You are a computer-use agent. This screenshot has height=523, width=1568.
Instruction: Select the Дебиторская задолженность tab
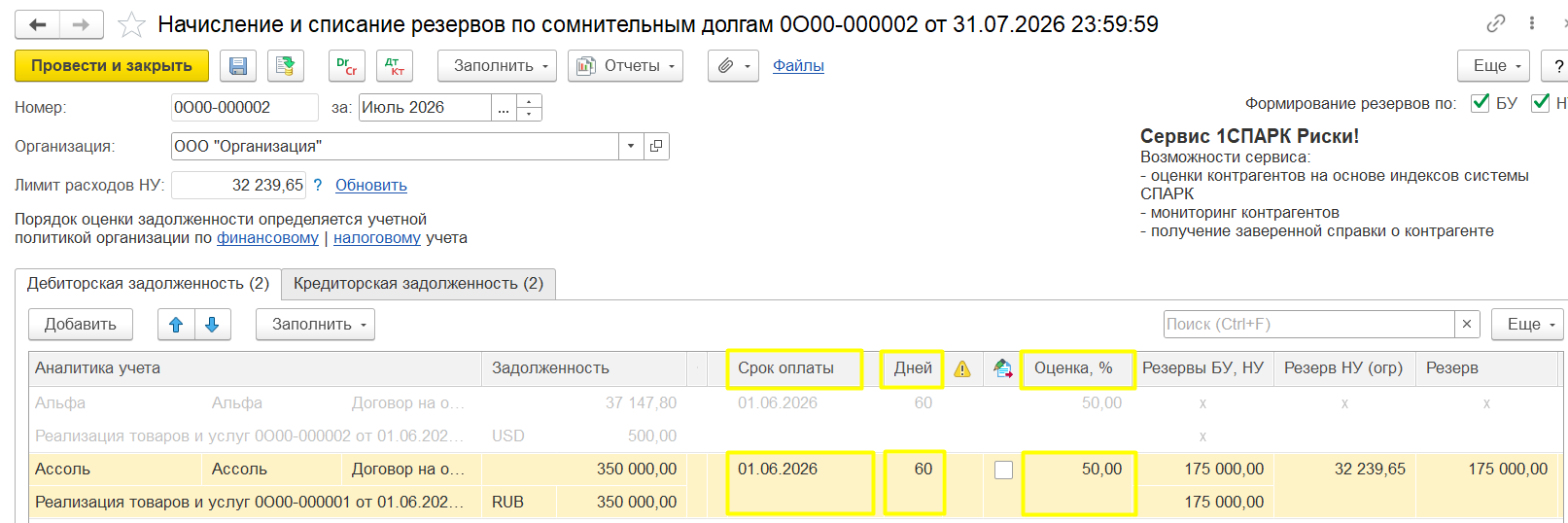[148, 284]
